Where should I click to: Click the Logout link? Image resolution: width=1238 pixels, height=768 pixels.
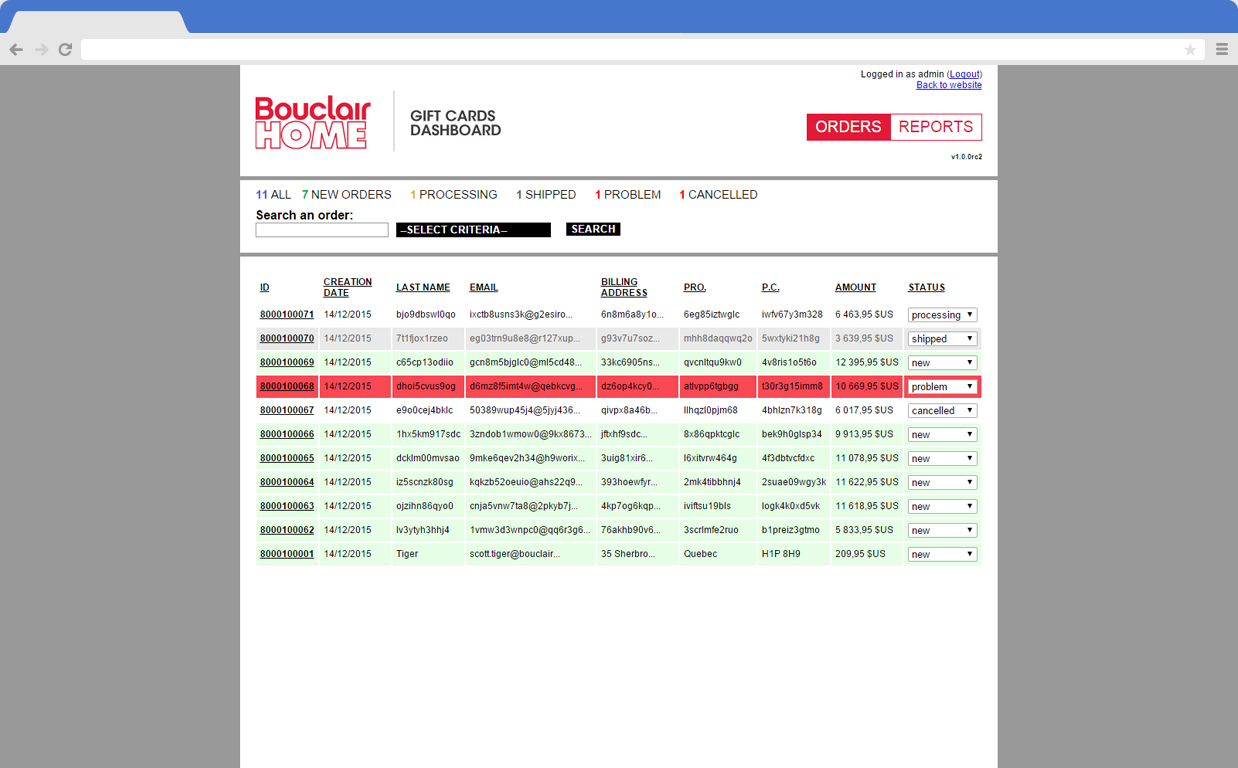click(963, 73)
